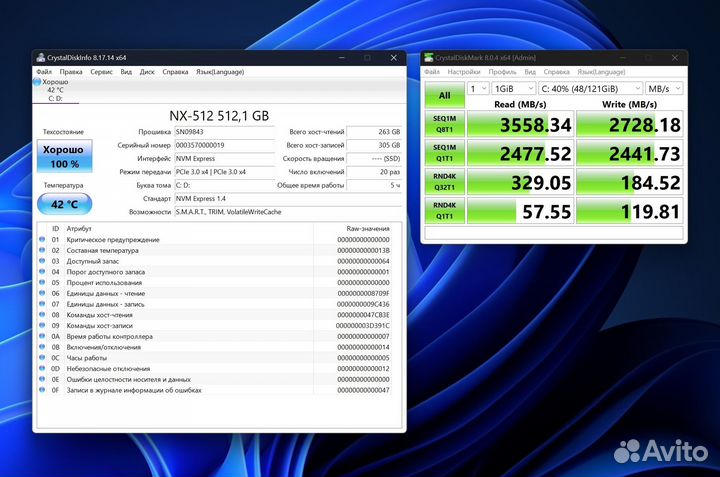The height and width of the screenshot is (477, 720).
Task: Start RND4K Q1T1 test
Action: pyautogui.click(x=444, y=211)
